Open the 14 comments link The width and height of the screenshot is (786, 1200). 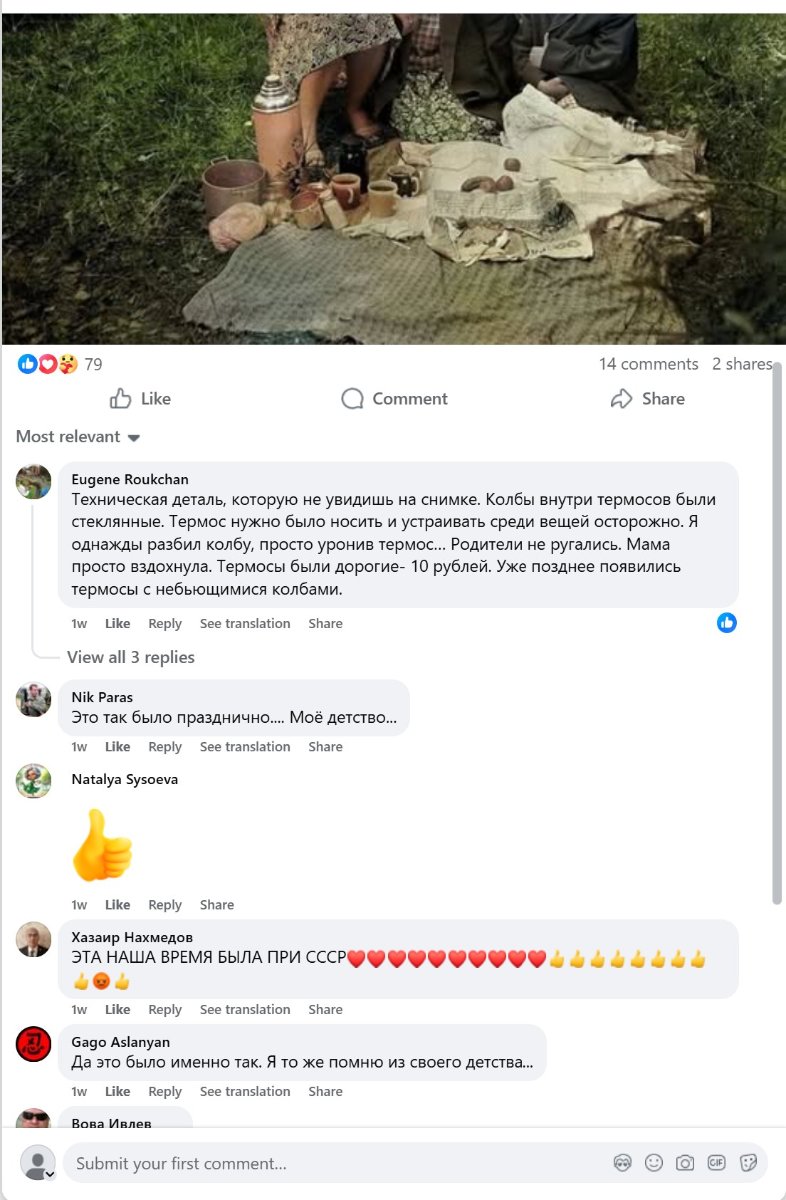point(648,364)
